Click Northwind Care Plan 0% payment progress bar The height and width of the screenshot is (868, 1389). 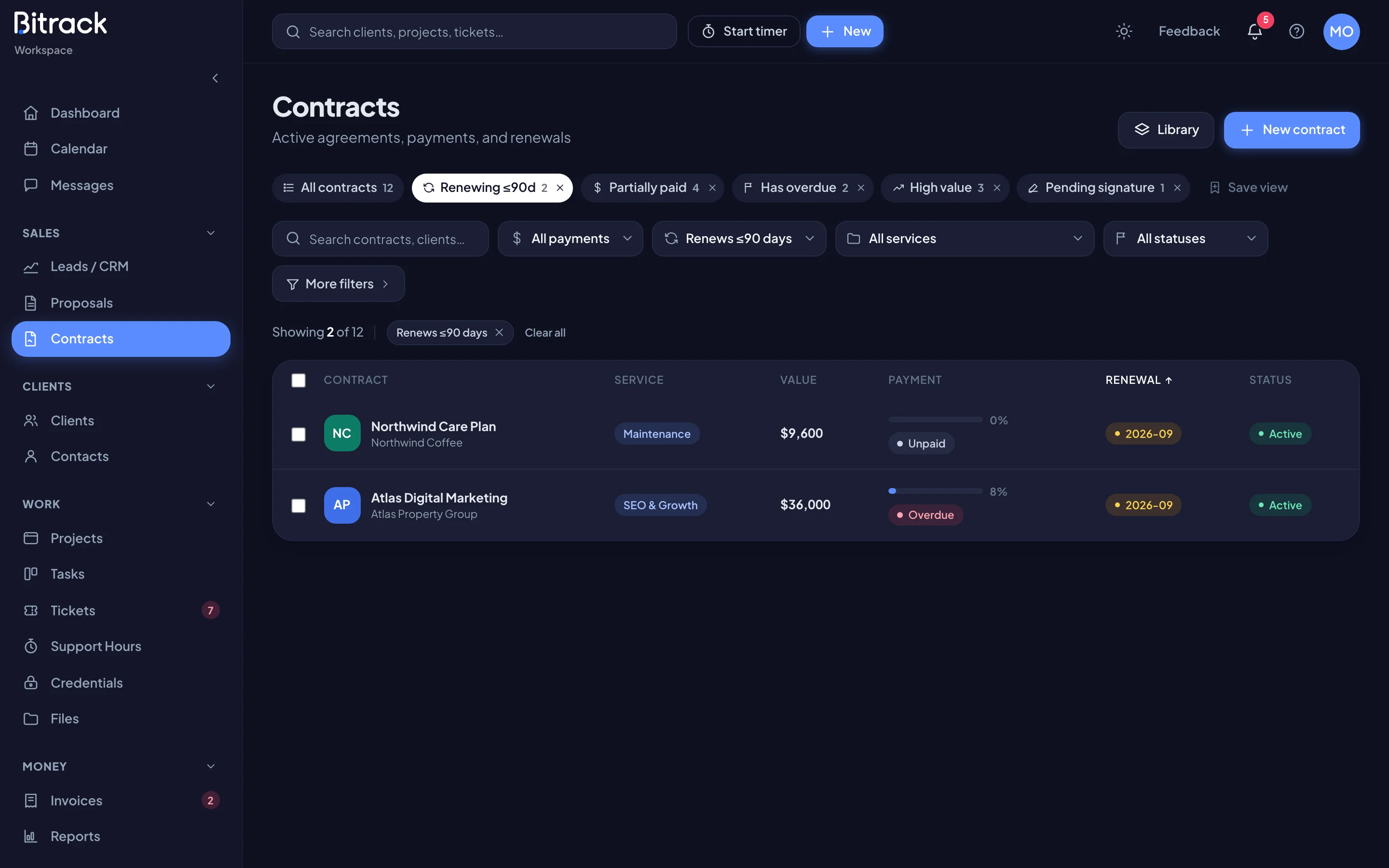click(x=935, y=420)
